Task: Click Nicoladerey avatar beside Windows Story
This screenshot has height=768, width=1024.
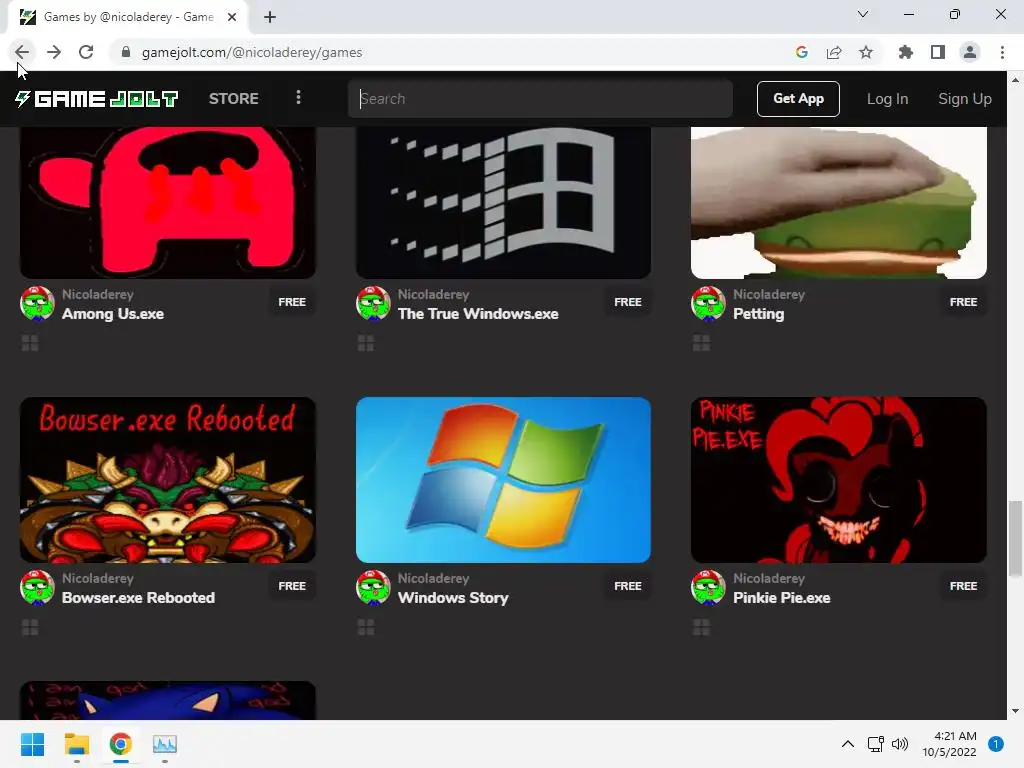Action: click(x=373, y=587)
